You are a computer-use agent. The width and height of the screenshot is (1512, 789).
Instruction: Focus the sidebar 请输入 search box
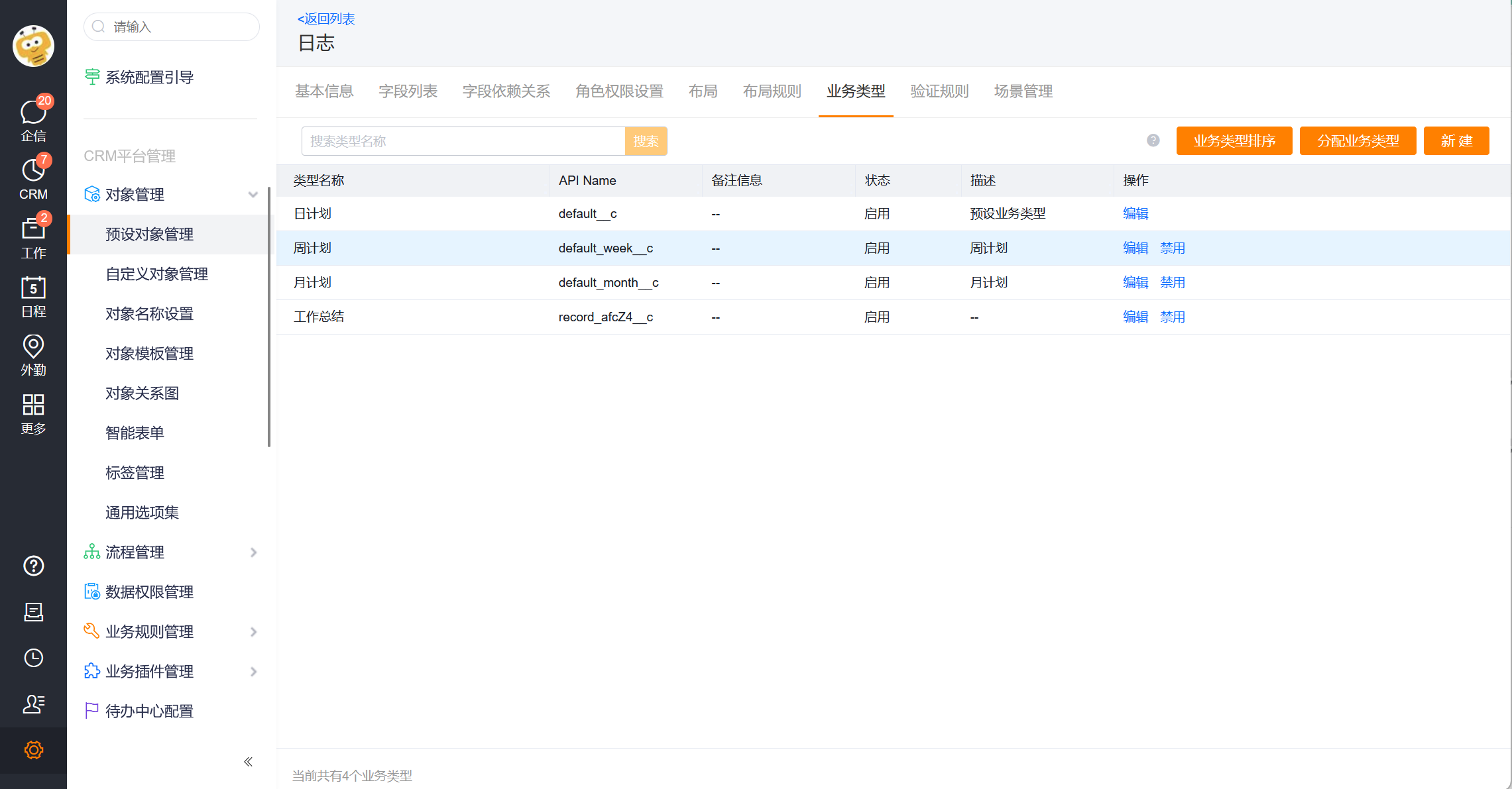click(172, 26)
